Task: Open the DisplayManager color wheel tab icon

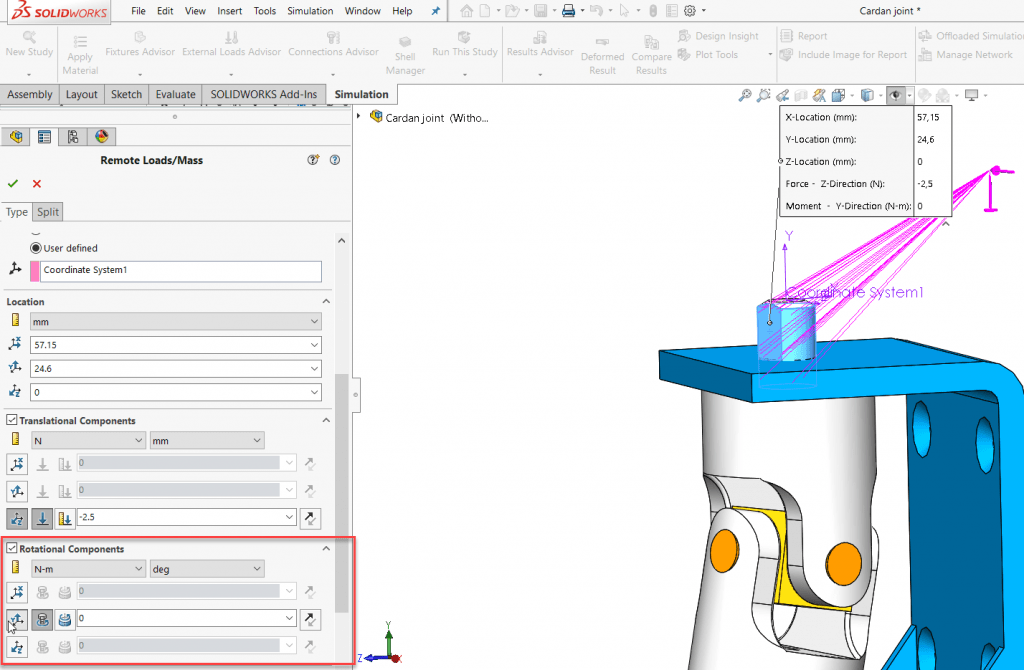Action: (101, 136)
